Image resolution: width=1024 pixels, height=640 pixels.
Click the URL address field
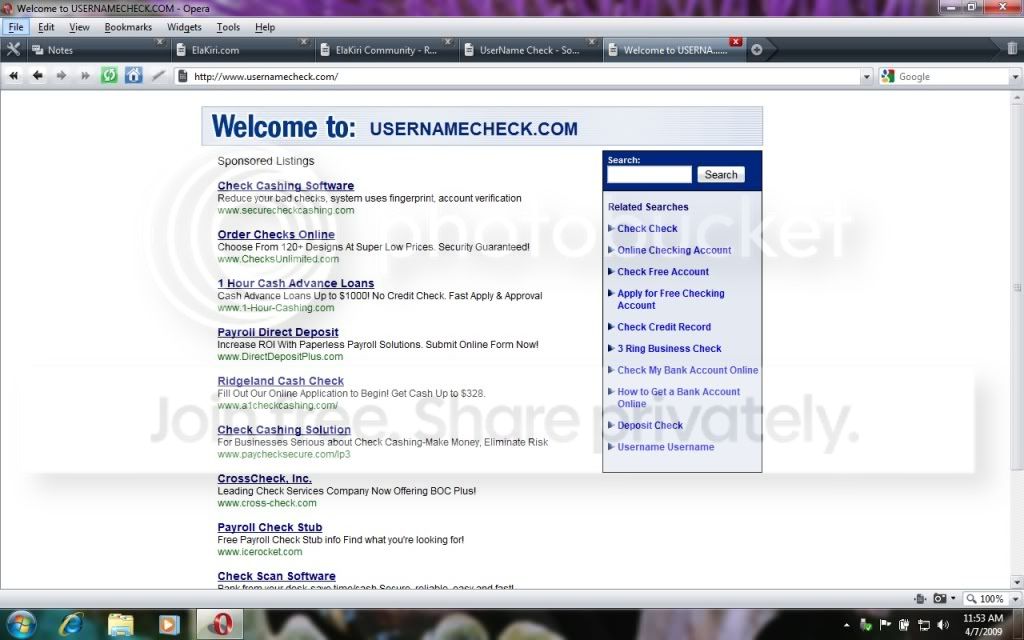coord(526,76)
